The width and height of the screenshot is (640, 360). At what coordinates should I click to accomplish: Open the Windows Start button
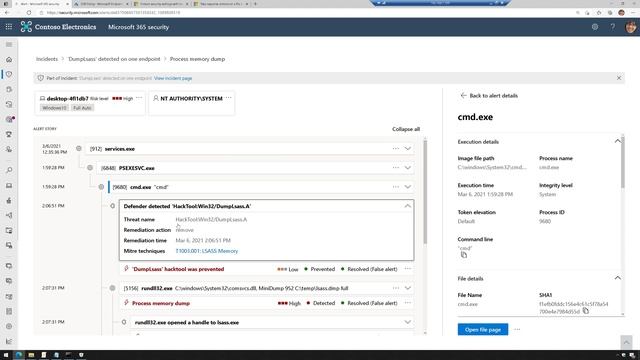click(x=6, y=355)
